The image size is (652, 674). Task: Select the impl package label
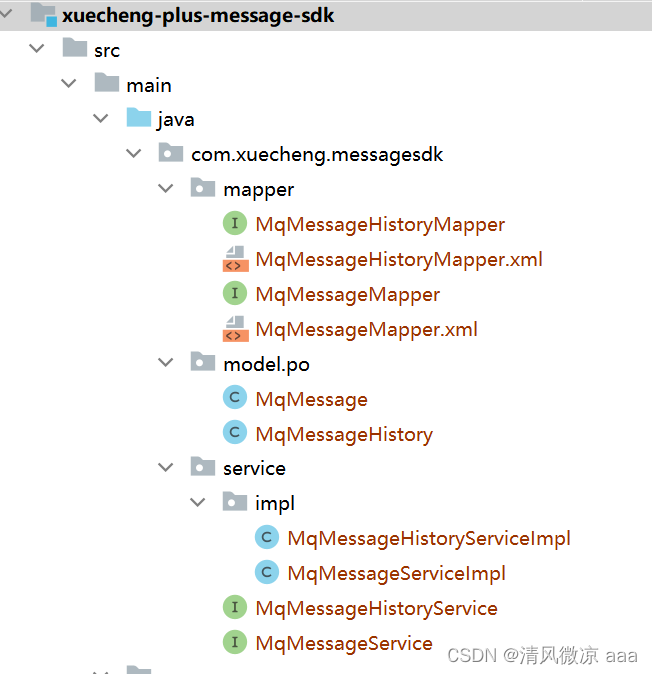pyautogui.click(x=275, y=504)
